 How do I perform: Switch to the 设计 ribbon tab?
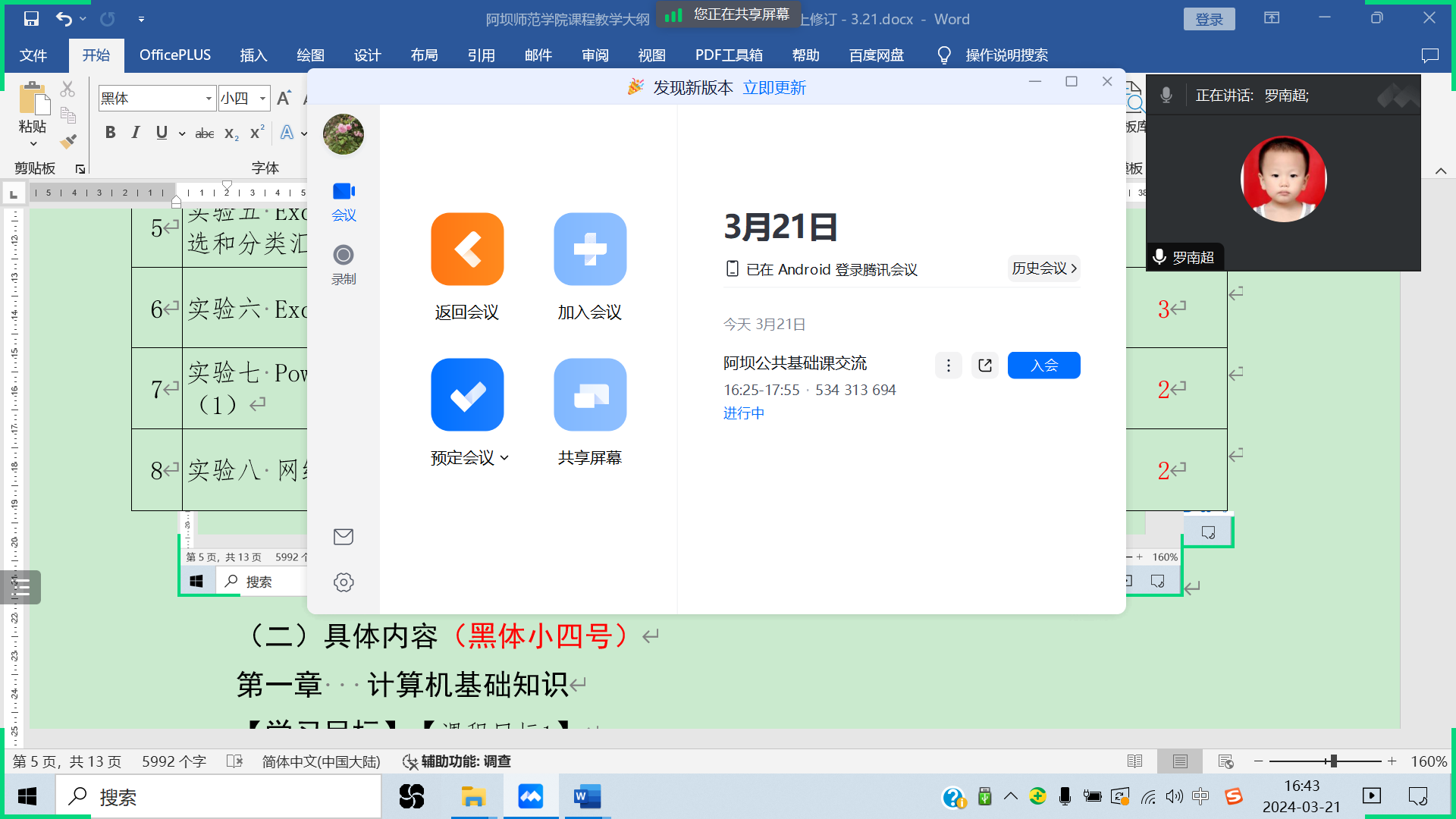click(x=367, y=55)
